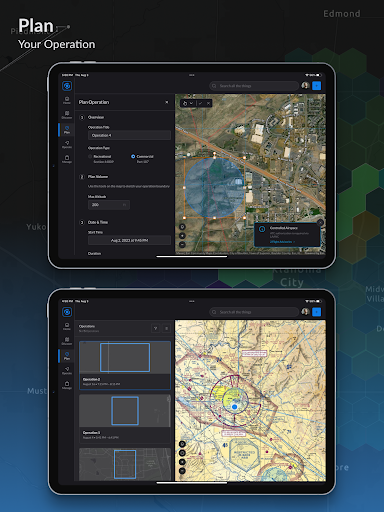The height and width of the screenshot is (512, 384).
Task: Open the Operate sidebar icon on the lower tablet
Action: (67, 370)
